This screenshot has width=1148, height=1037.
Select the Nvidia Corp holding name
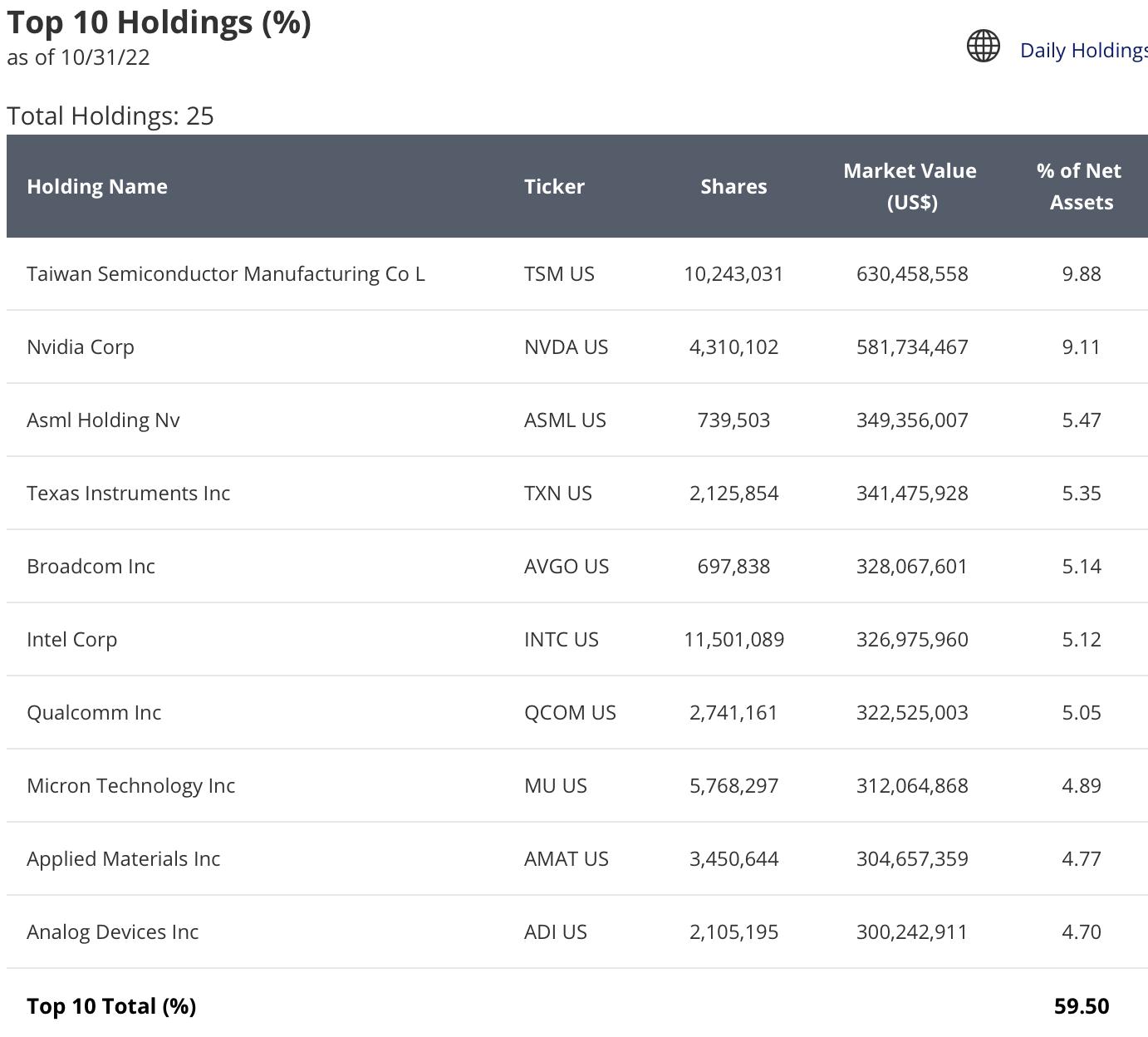tap(81, 347)
